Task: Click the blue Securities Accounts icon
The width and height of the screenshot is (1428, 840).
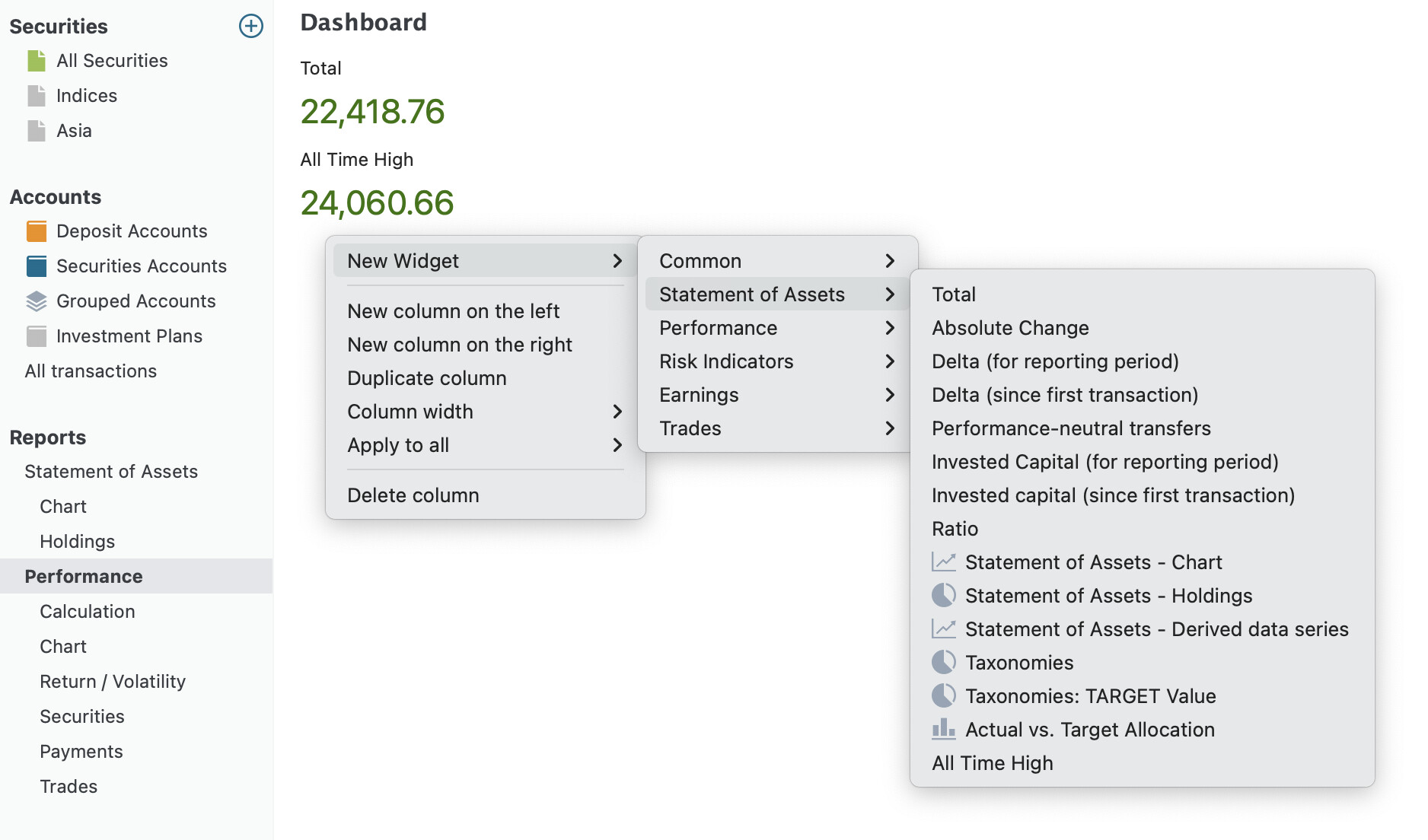Action: tap(37, 266)
